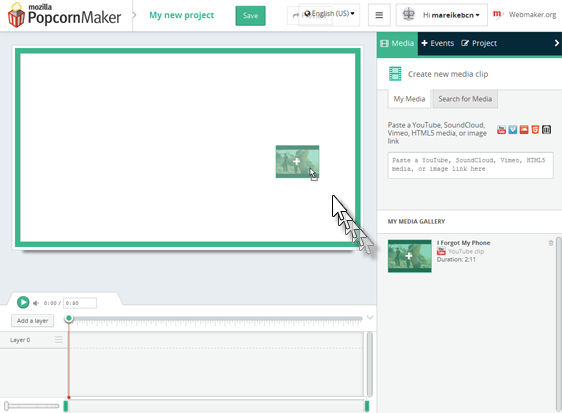Focus the media link paste field
This screenshot has height=413, width=562.
coord(470,165)
